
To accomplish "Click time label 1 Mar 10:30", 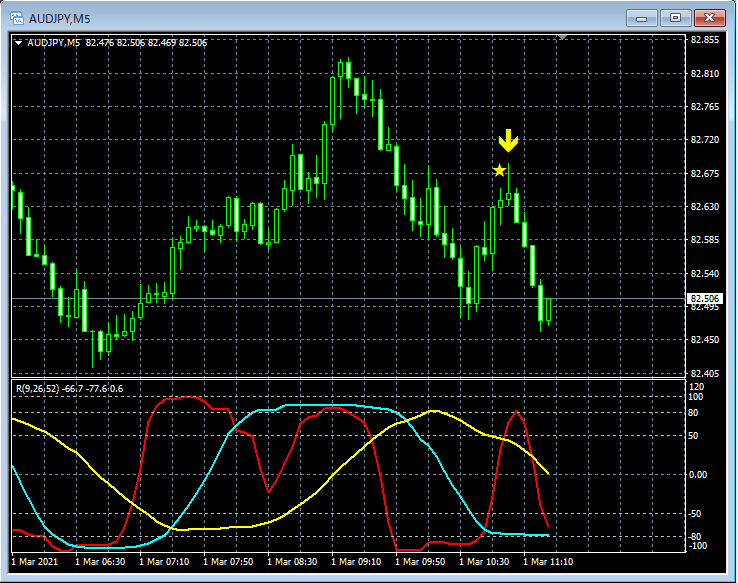I will 484,562.
